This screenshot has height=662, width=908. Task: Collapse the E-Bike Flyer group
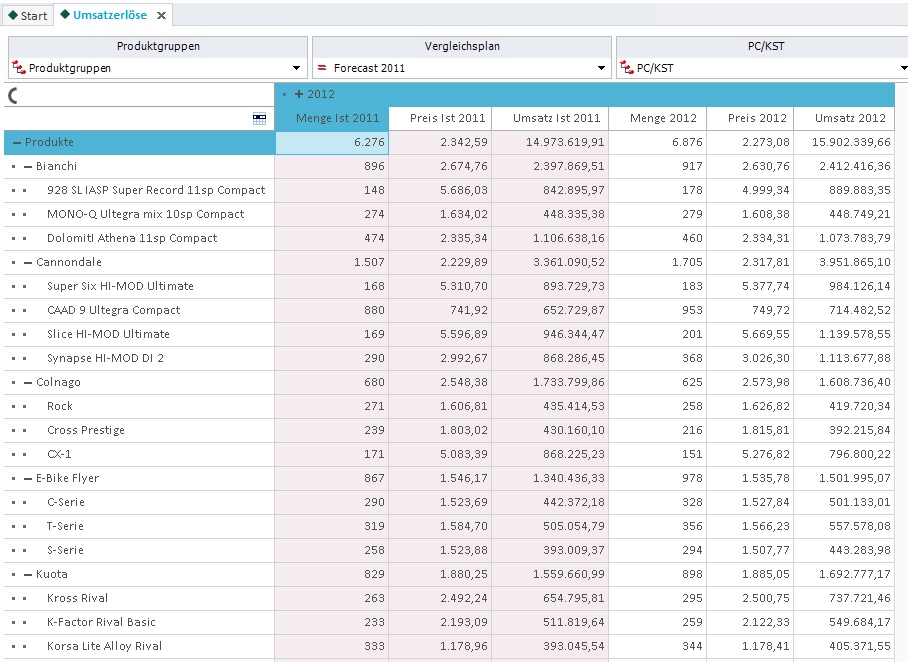tap(28, 478)
